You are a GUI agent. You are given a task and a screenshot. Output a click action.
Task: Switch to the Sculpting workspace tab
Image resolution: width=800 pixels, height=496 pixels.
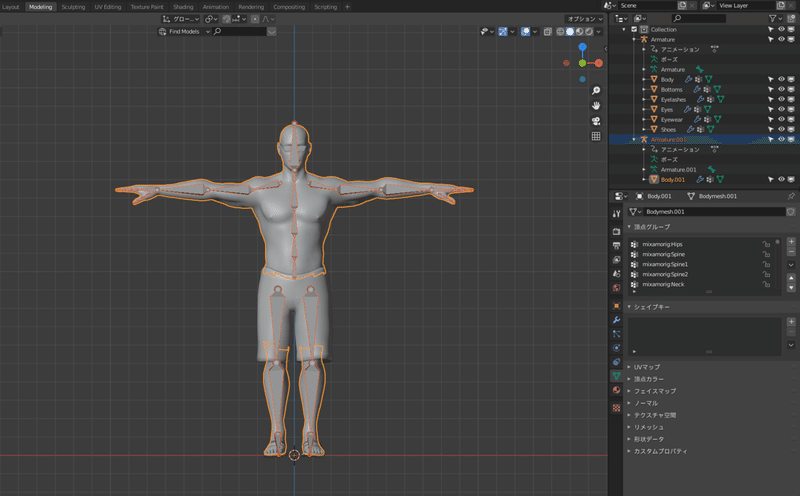pyautogui.click(x=73, y=6)
